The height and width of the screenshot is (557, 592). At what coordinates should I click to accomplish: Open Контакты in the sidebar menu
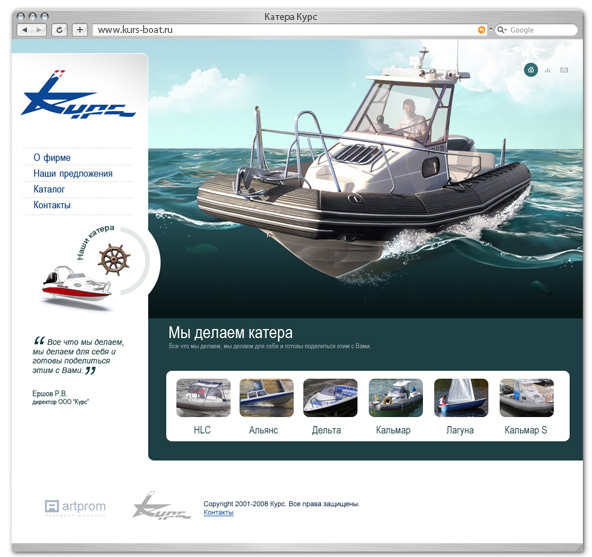[52, 205]
